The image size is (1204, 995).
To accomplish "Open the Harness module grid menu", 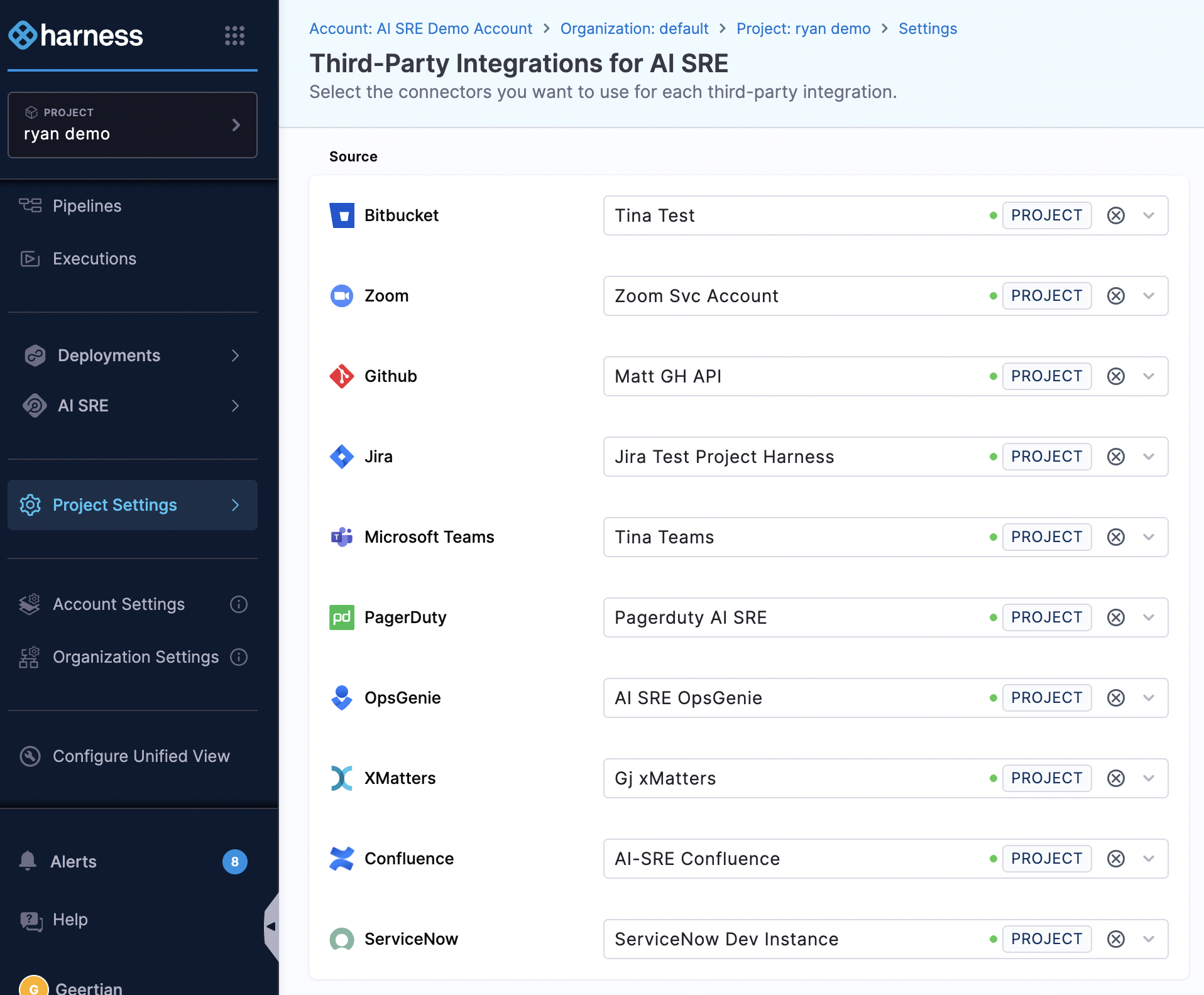I will click(234, 35).
